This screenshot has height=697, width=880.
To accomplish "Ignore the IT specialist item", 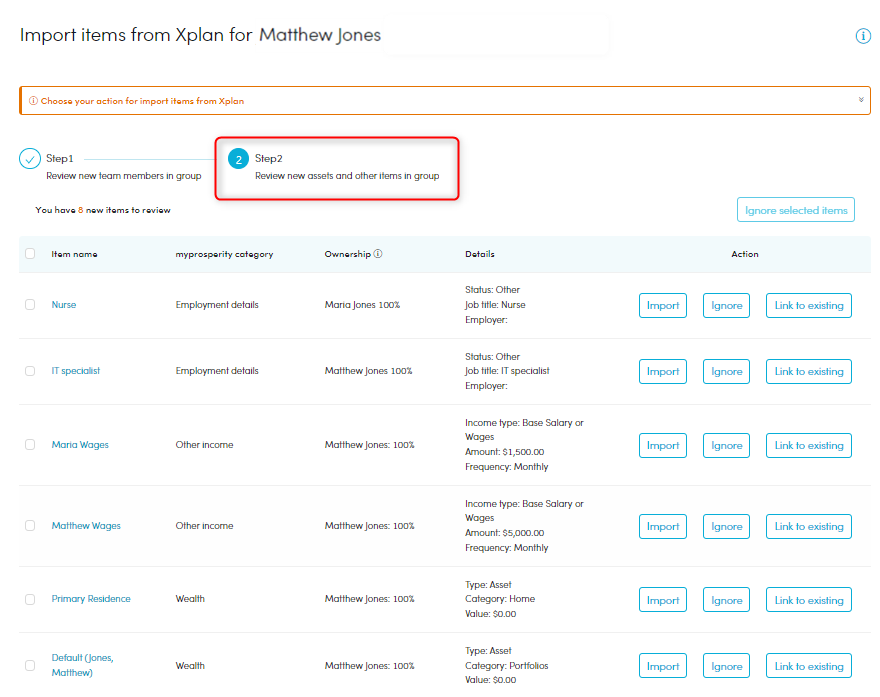I will [x=726, y=372].
